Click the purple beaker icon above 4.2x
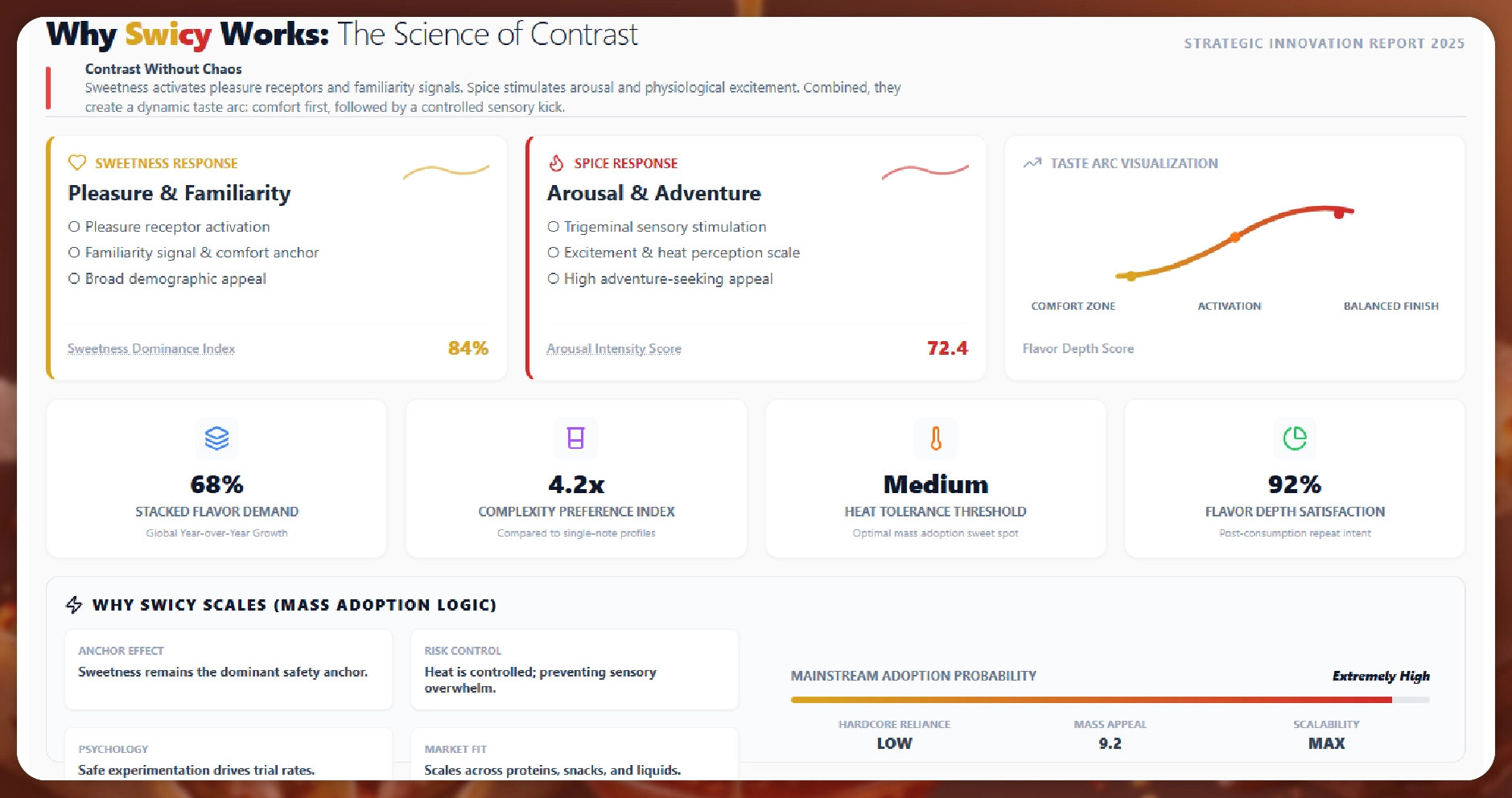Viewport: 1512px width, 798px height. click(576, 438)
